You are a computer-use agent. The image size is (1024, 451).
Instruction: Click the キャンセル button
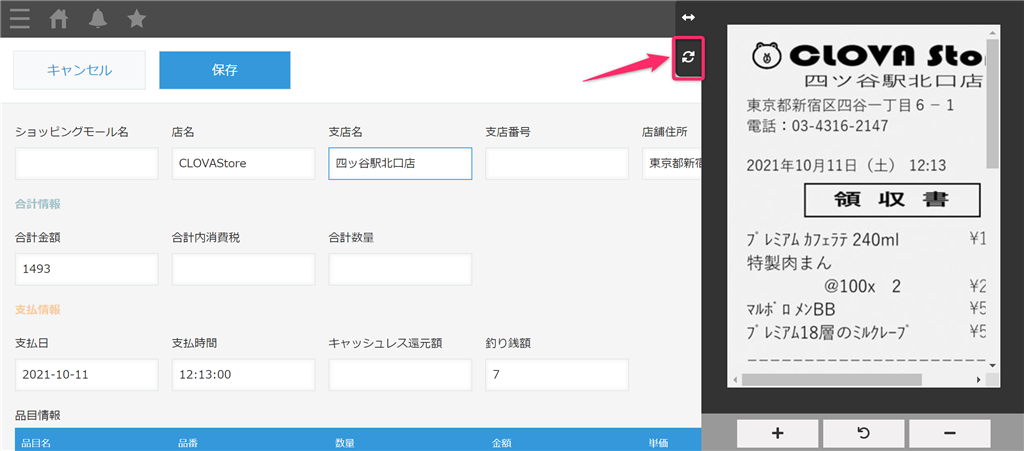pyautogui.click(x=79, y=70)
